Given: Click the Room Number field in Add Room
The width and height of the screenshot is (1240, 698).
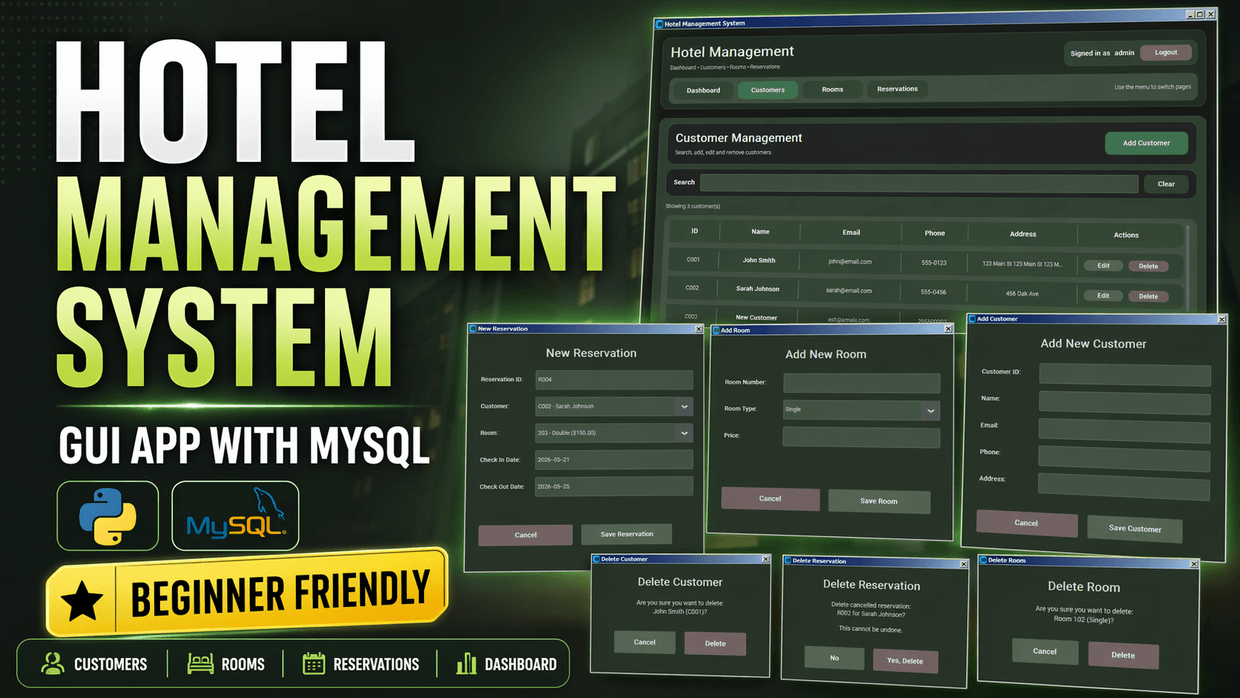Looking at the screenshot, I should tap(861, 383).
